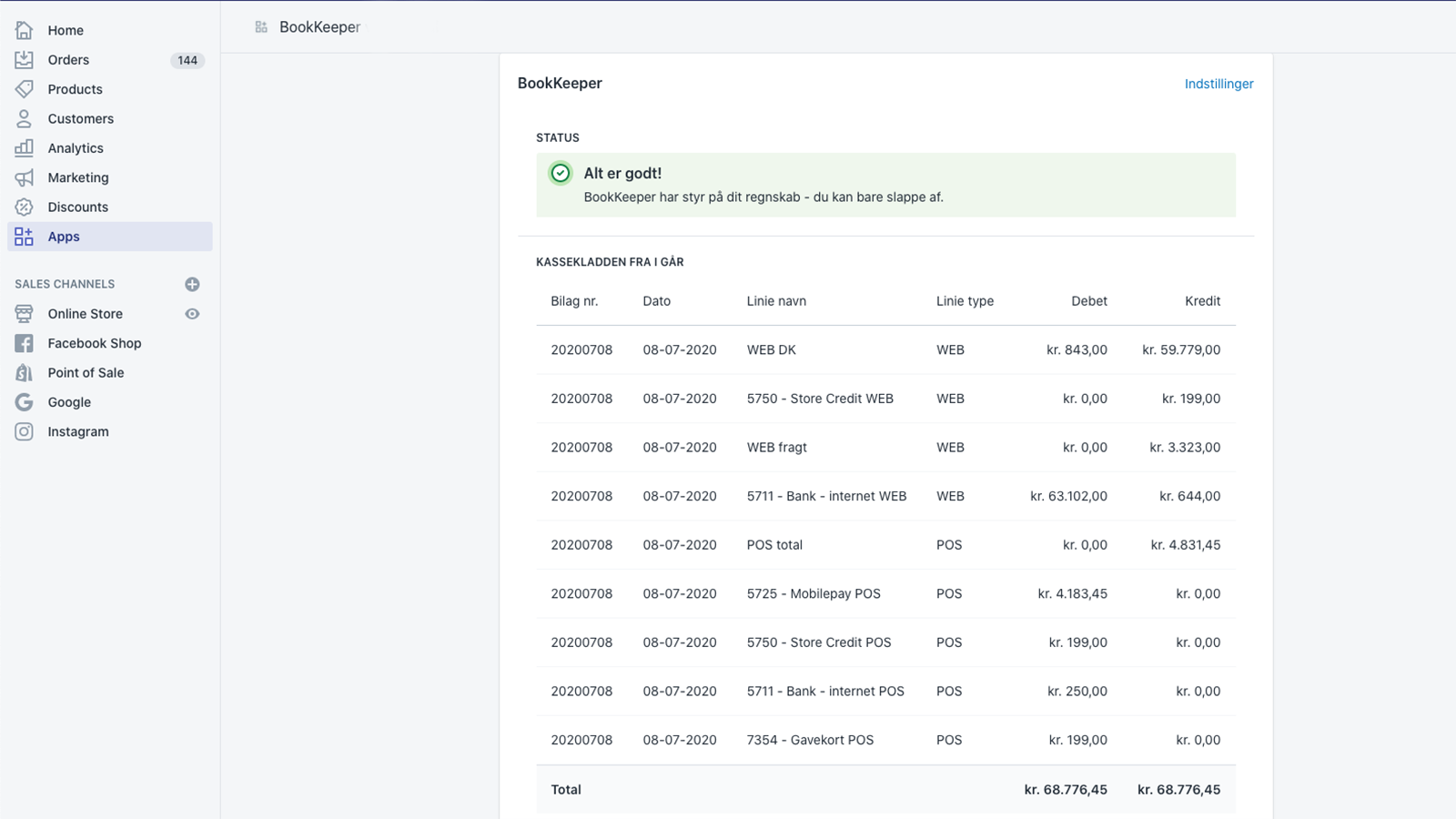Select the Customers person icon
This screenshot has height=819, width=1456.
tap(25, 118)
